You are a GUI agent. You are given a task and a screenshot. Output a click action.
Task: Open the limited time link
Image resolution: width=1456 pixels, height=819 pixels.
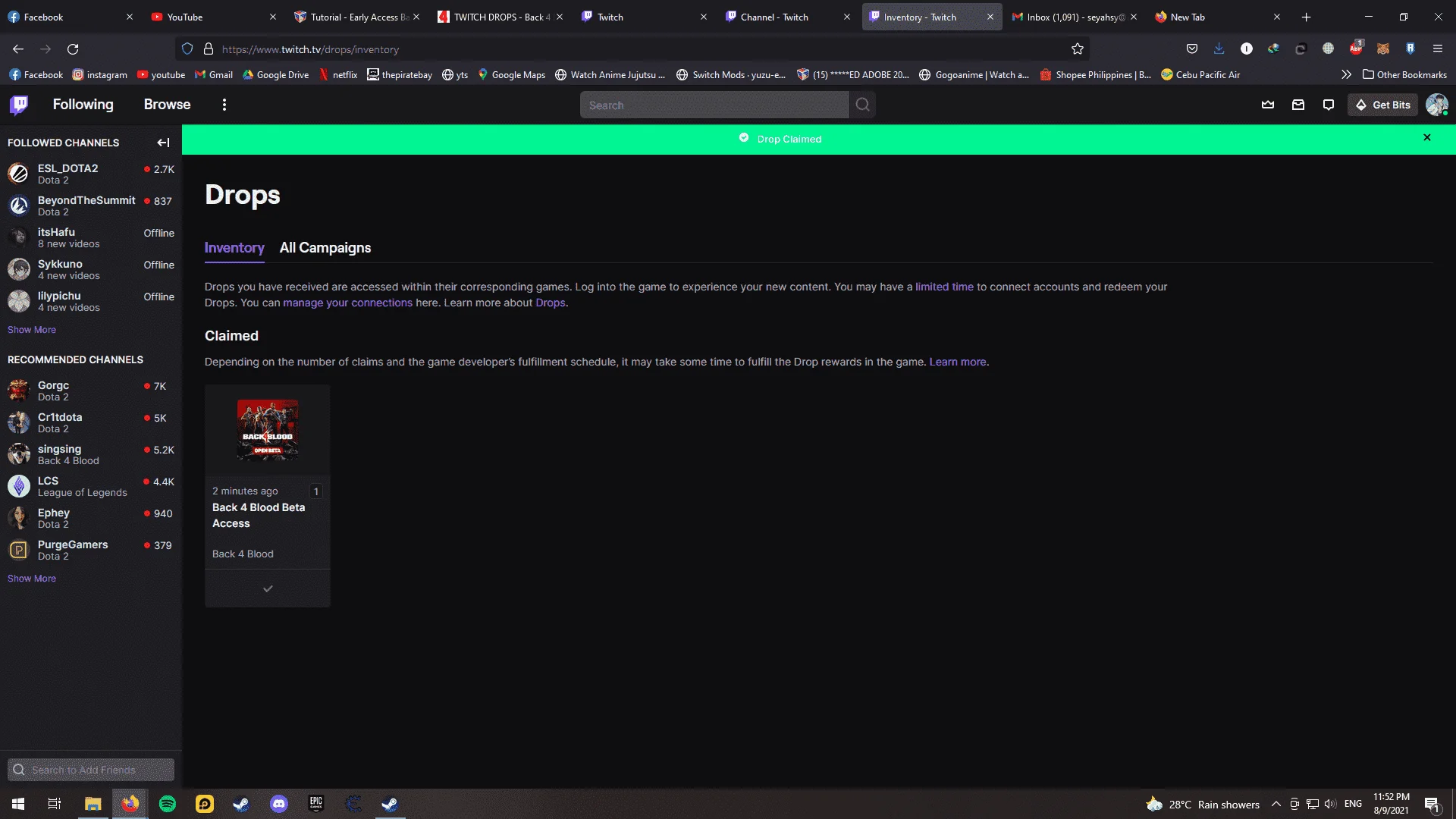click(x=944, y=287)
